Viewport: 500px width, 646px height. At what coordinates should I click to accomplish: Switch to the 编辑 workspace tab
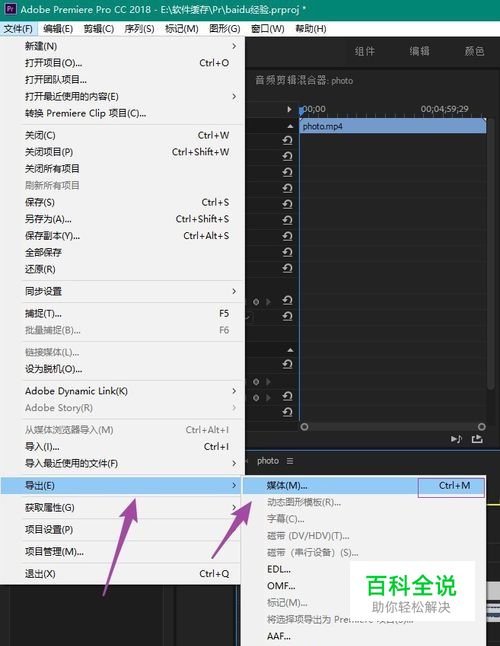419,51
